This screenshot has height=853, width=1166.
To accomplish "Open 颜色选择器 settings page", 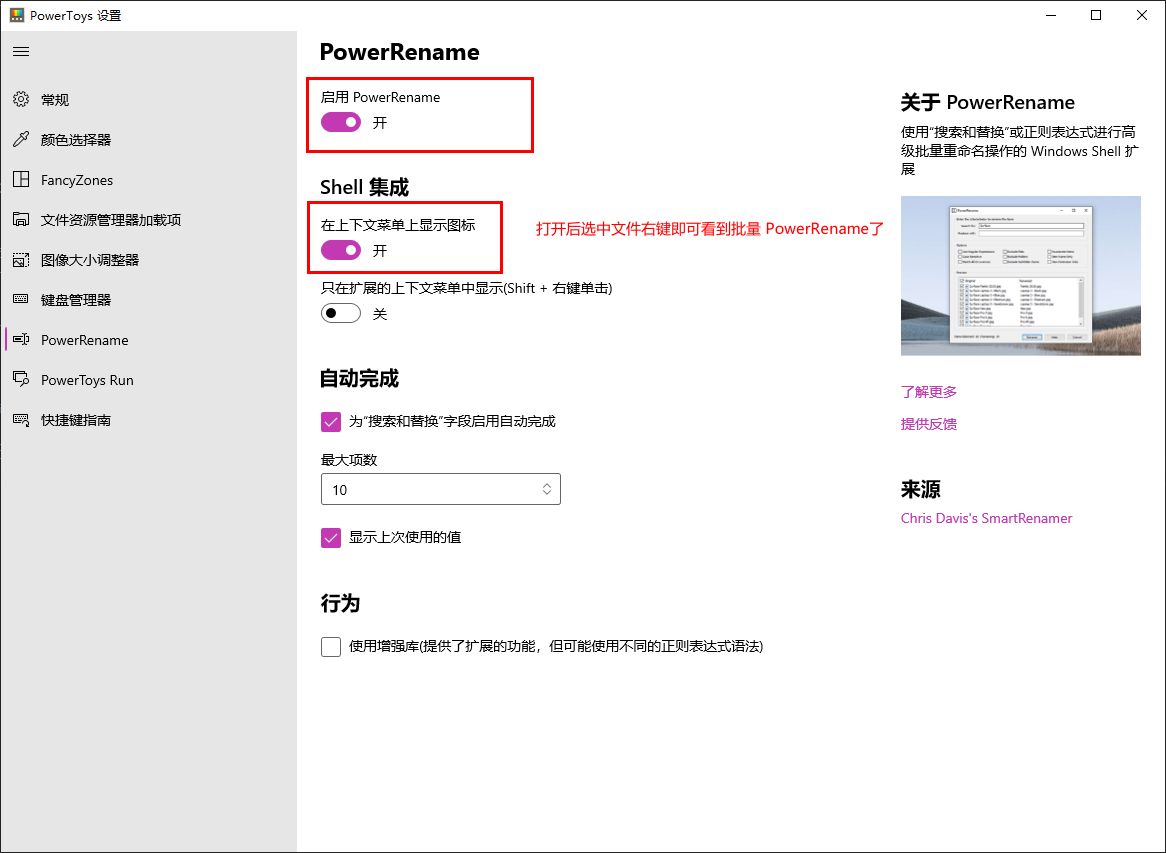I will (76, 140).
